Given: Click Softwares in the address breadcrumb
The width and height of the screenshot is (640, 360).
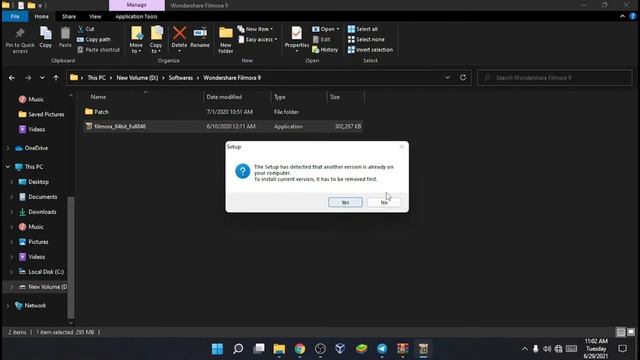Looking at the screenshot, I should coord(180,78).
